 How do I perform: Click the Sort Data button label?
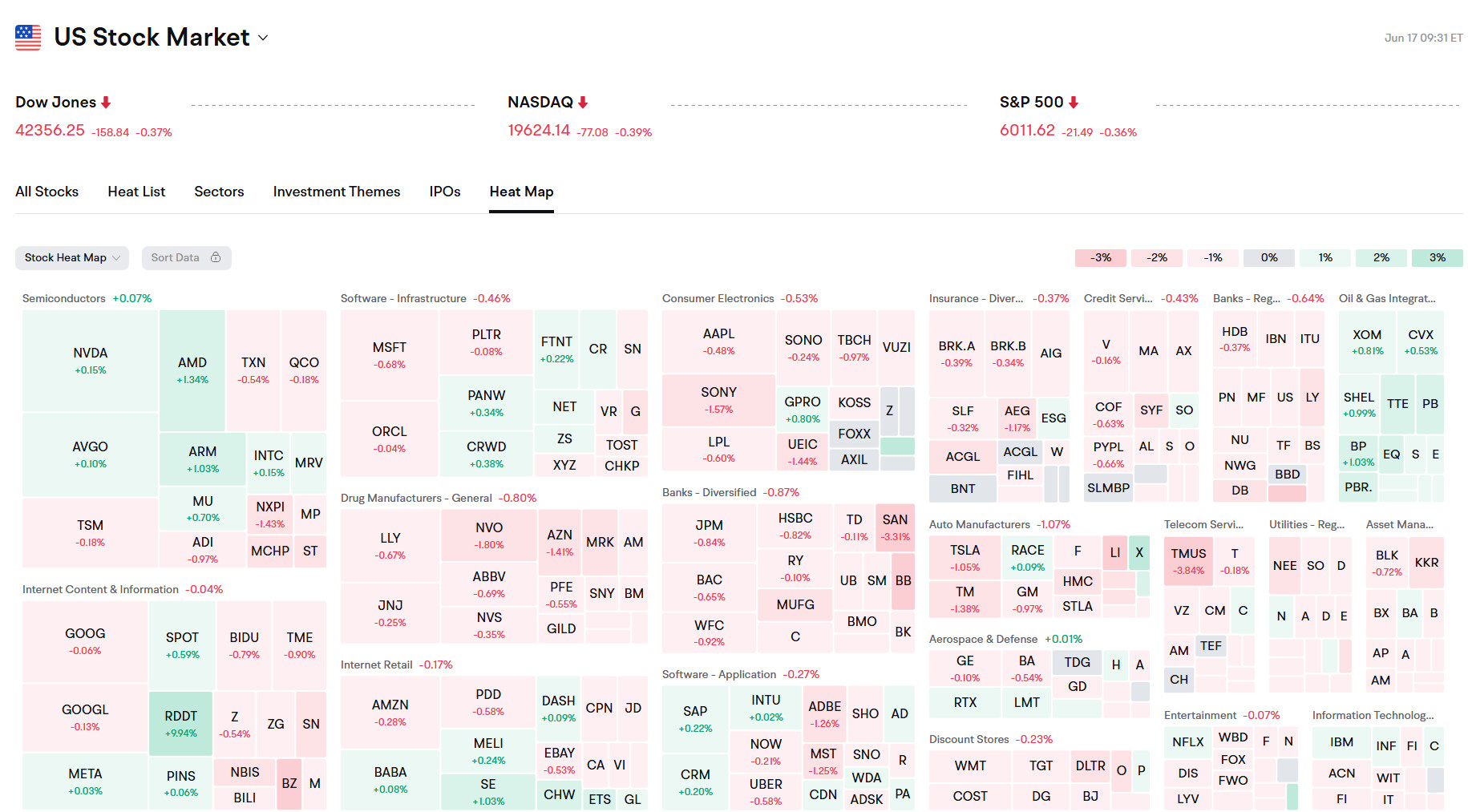pos(175,257)
